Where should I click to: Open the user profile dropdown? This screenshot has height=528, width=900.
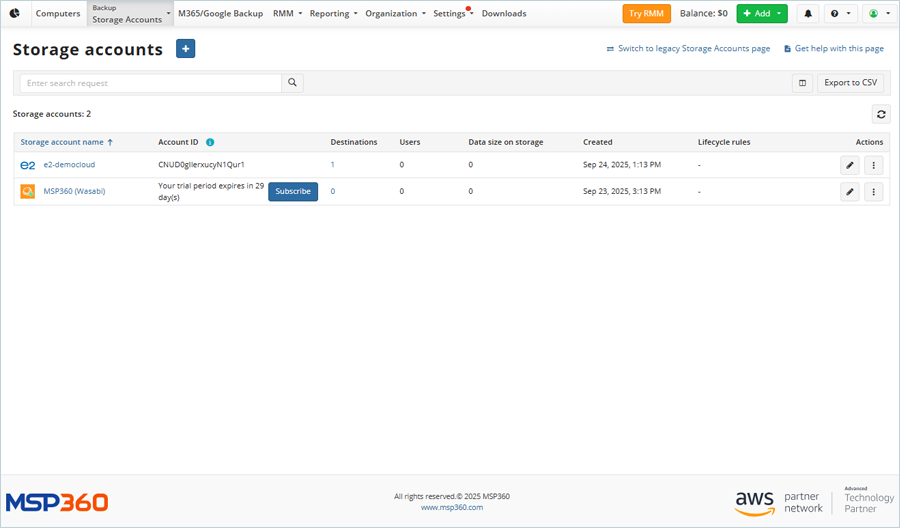point(877,14)
